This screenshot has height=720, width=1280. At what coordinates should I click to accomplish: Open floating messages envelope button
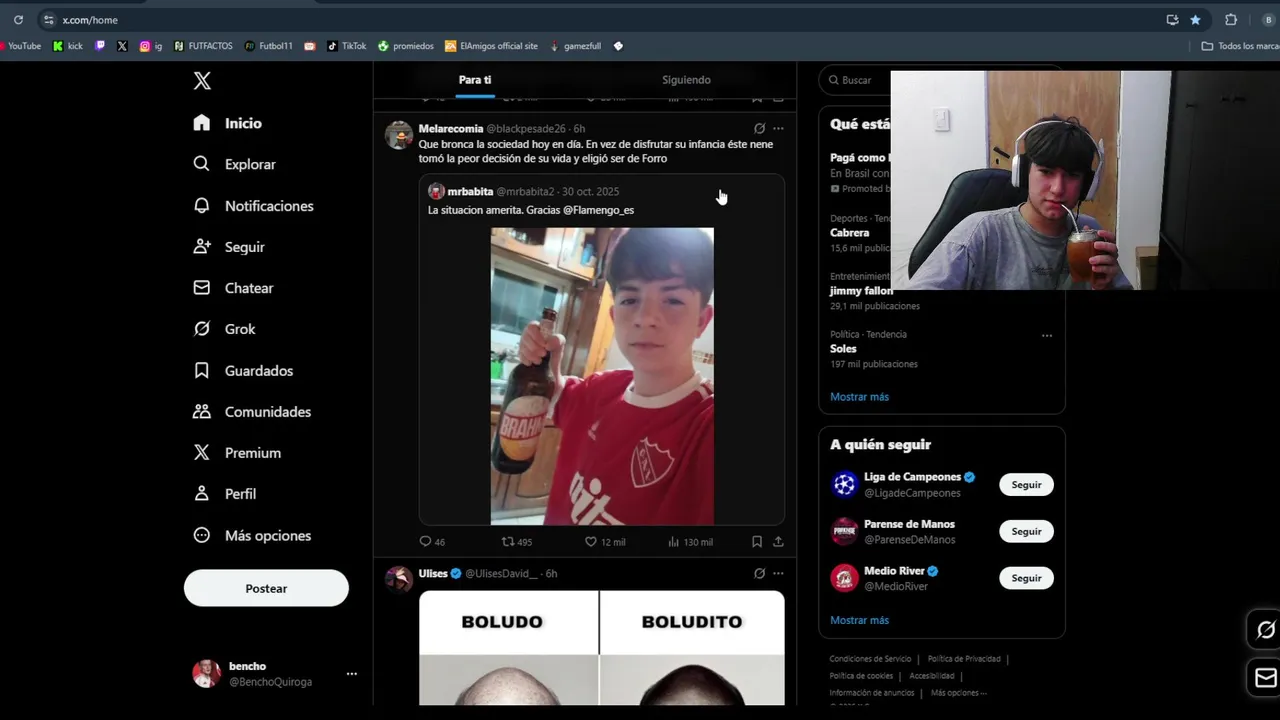click(x=1266, y=678)
